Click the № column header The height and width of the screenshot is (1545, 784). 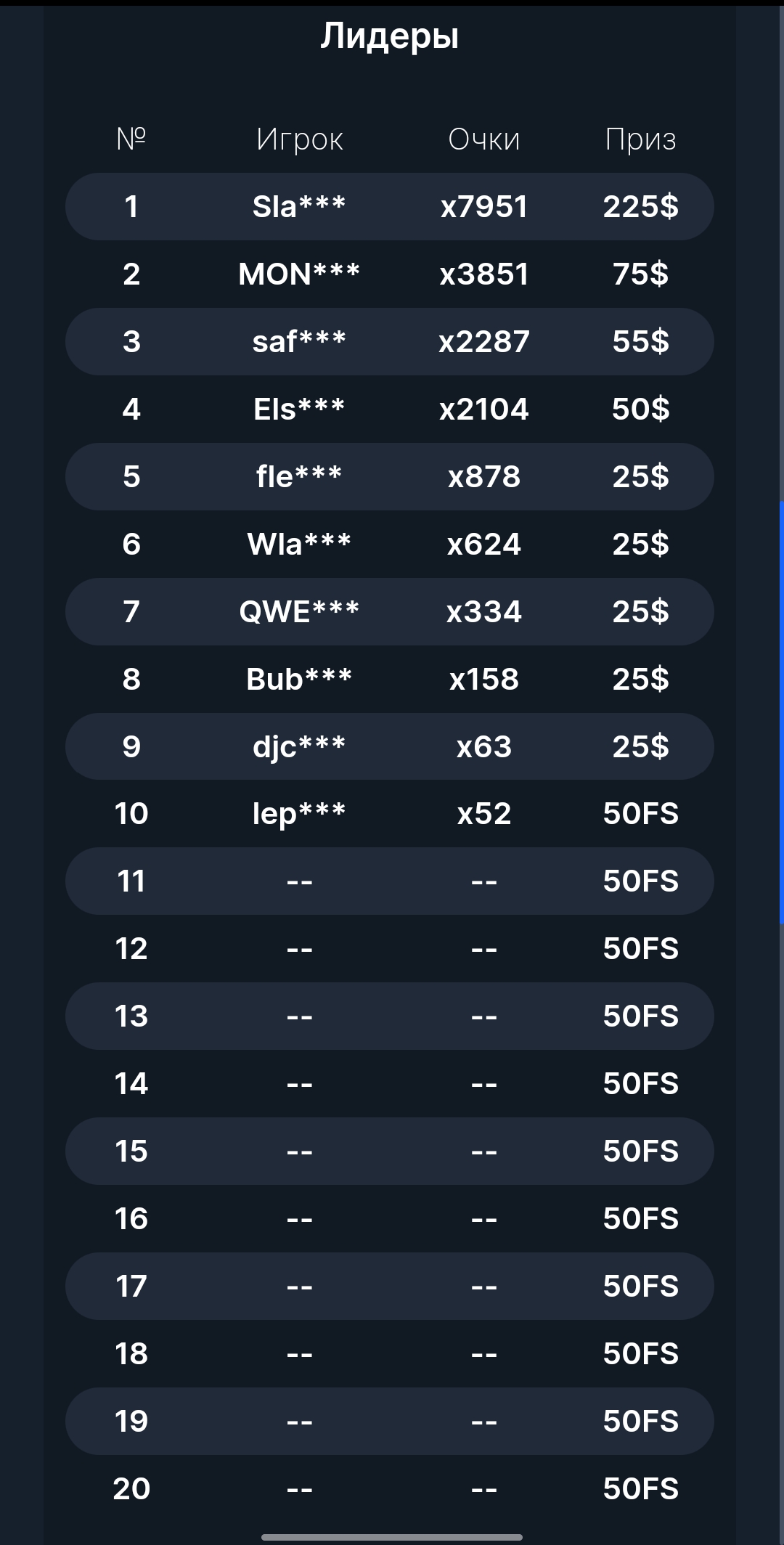131,139
